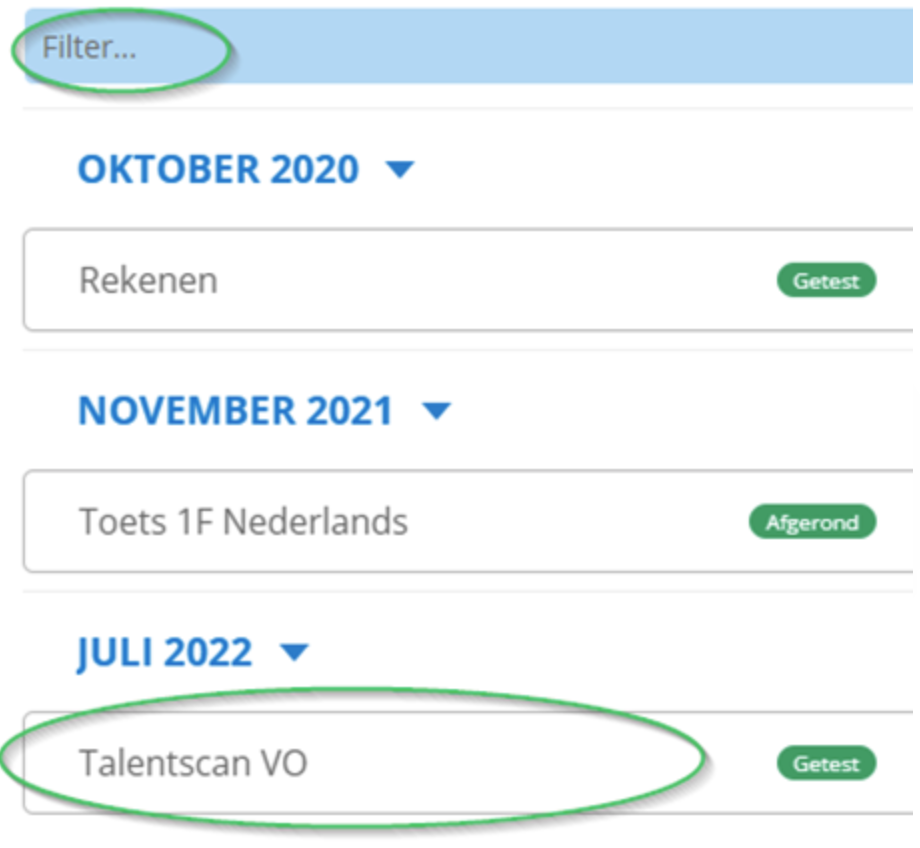Click the Afgerond status badge

coord(812,522)
